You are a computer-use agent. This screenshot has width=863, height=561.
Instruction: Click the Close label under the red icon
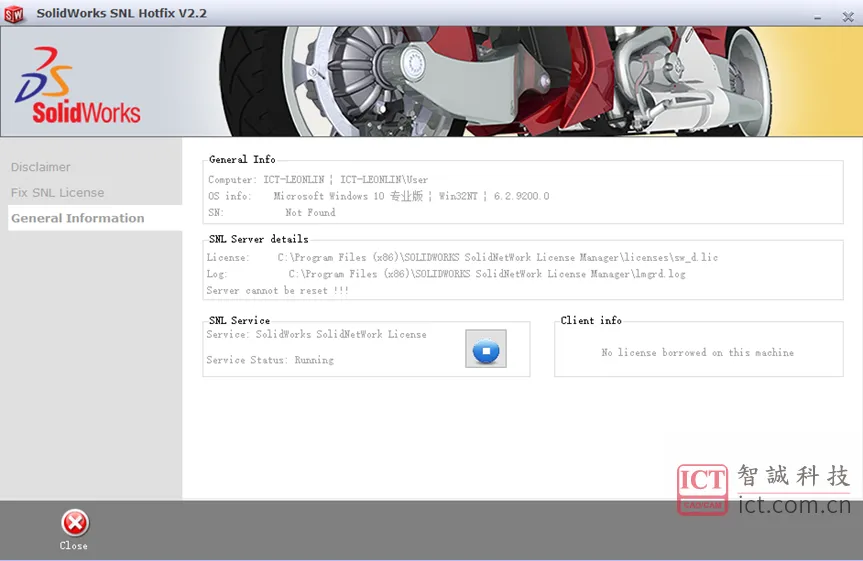74,546
